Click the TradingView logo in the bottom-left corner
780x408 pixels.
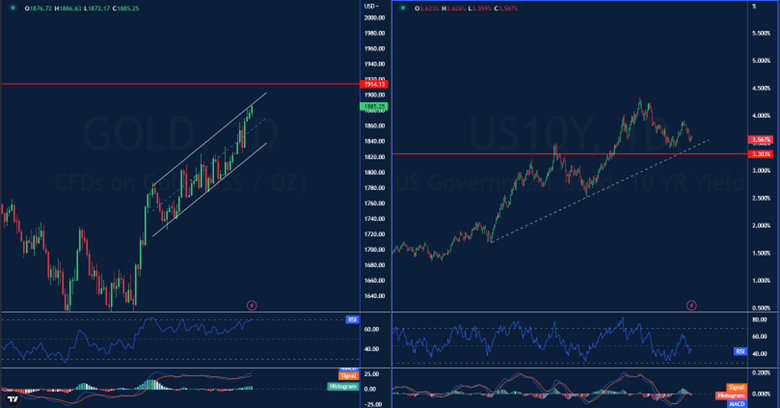13,399
